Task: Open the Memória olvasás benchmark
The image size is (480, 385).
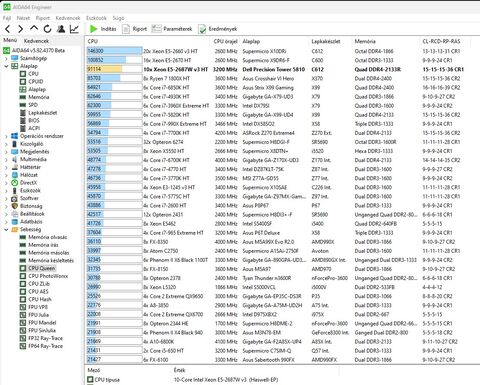Action: point(43,237)
